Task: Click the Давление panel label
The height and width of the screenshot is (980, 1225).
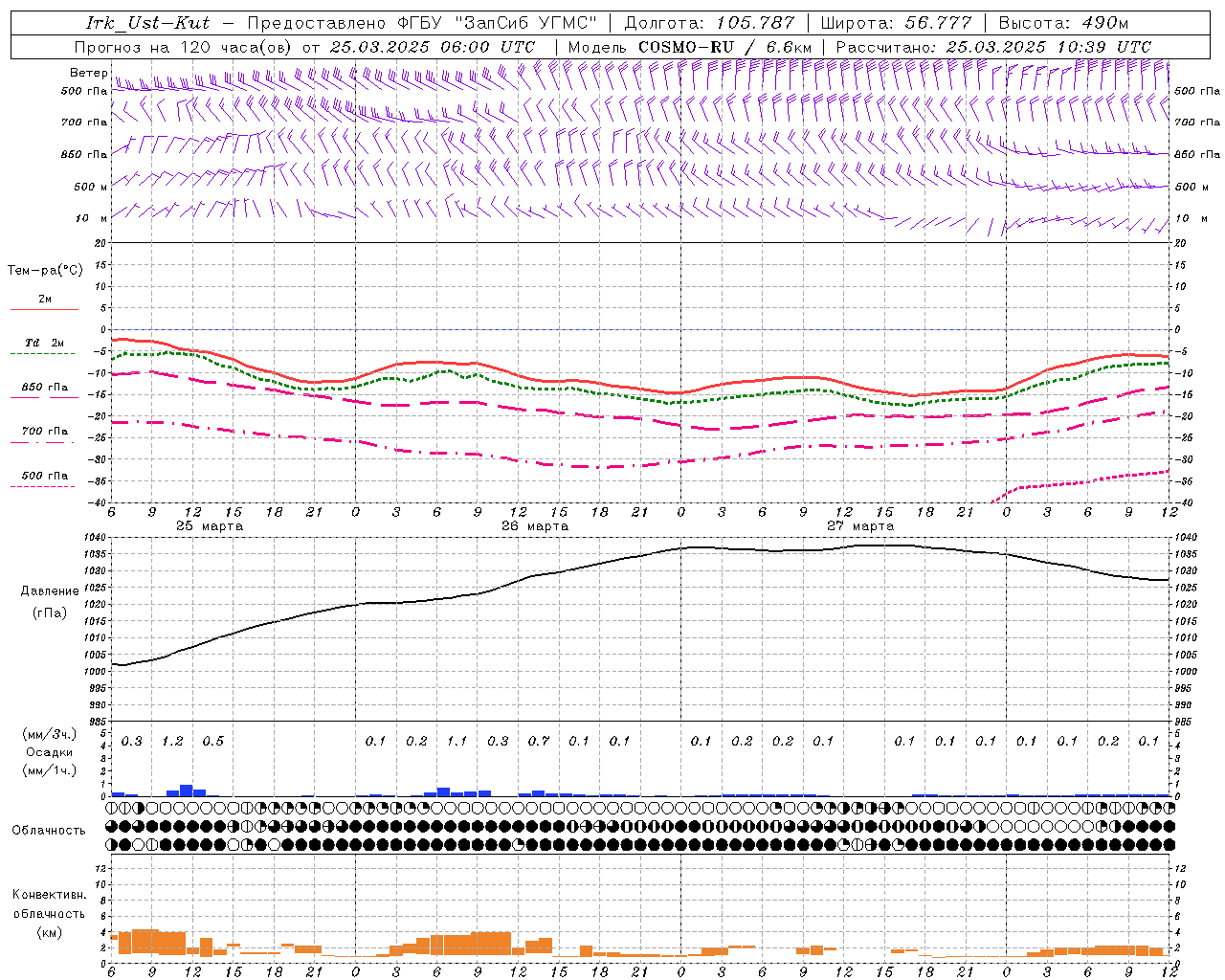Action: pos(50,591)
